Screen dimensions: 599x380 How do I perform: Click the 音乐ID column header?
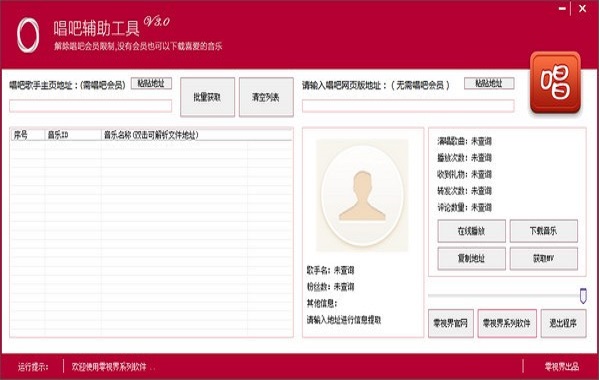(73, 135)
